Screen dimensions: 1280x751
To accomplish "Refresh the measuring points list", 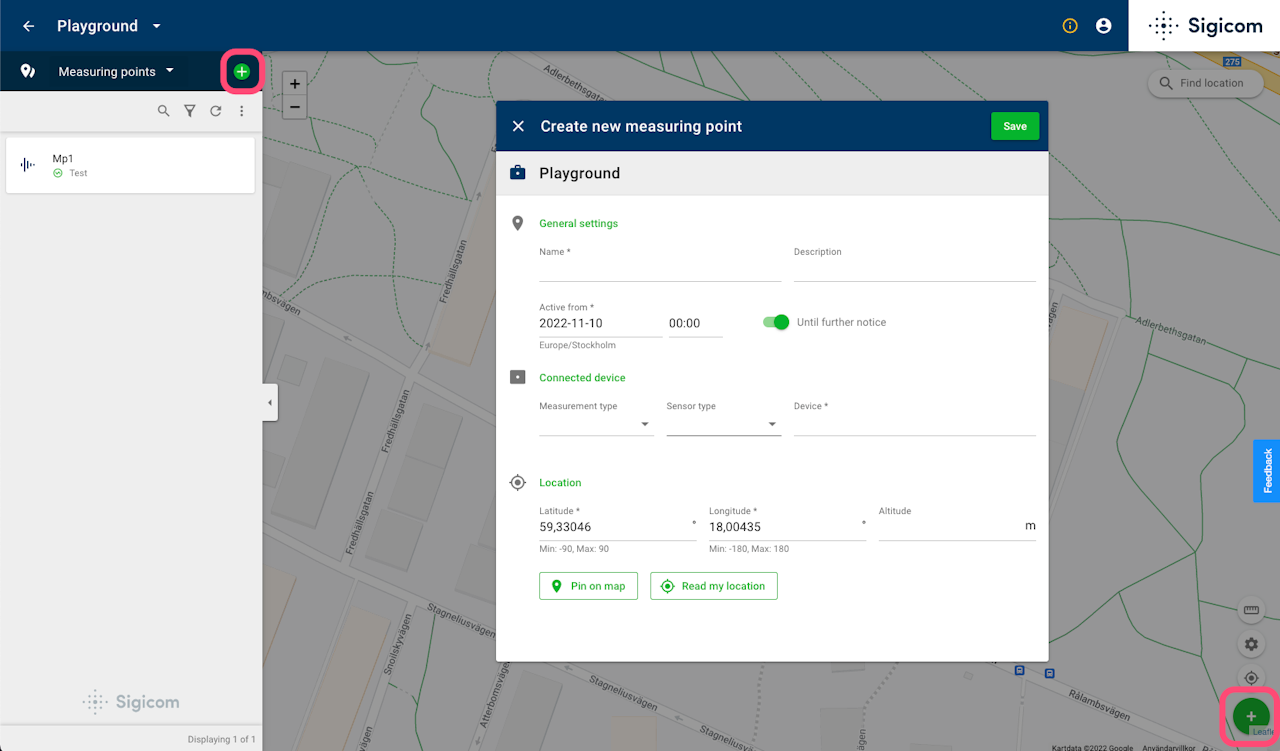I will click(x=215, y=111).
